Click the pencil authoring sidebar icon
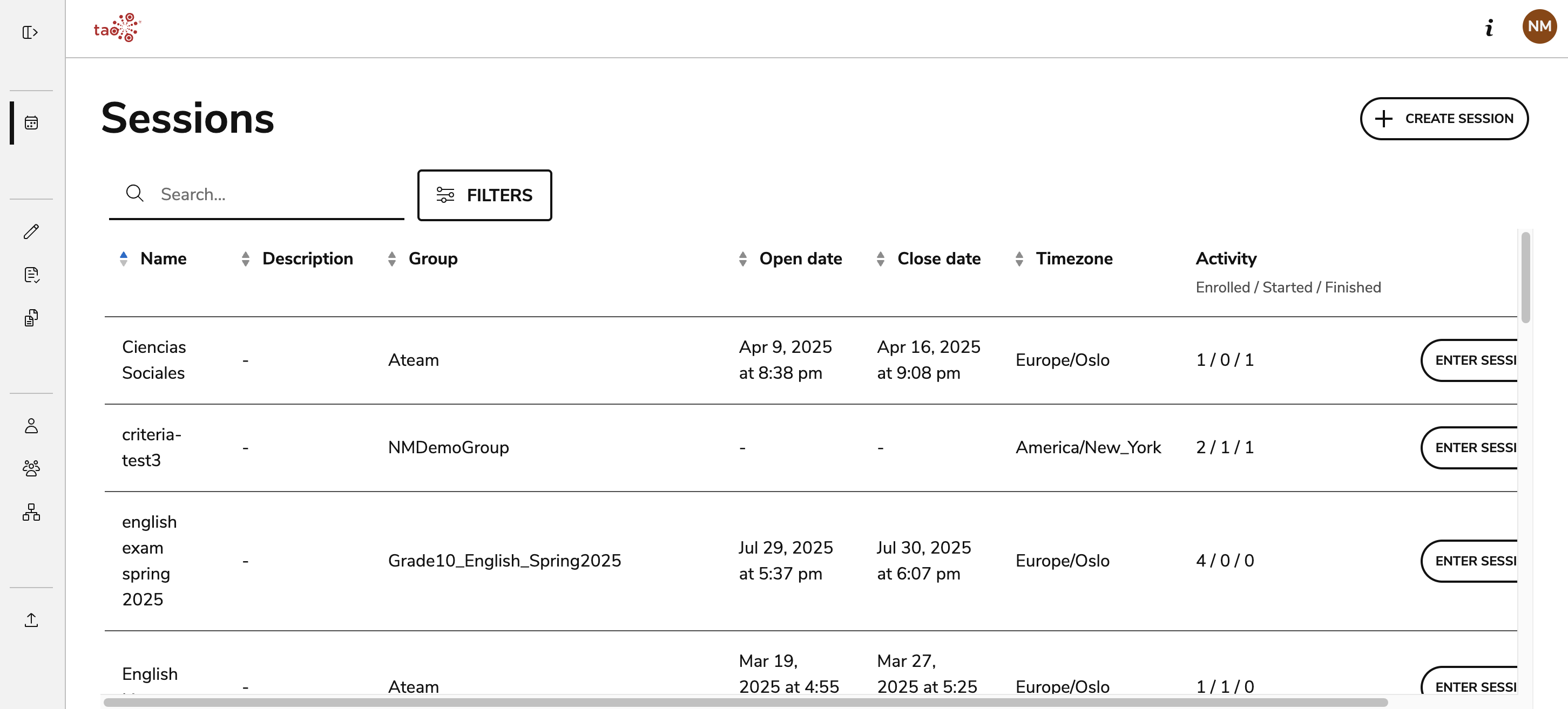Image resolution: width=1568 pixels, height=709 pixels. point(32,231)
